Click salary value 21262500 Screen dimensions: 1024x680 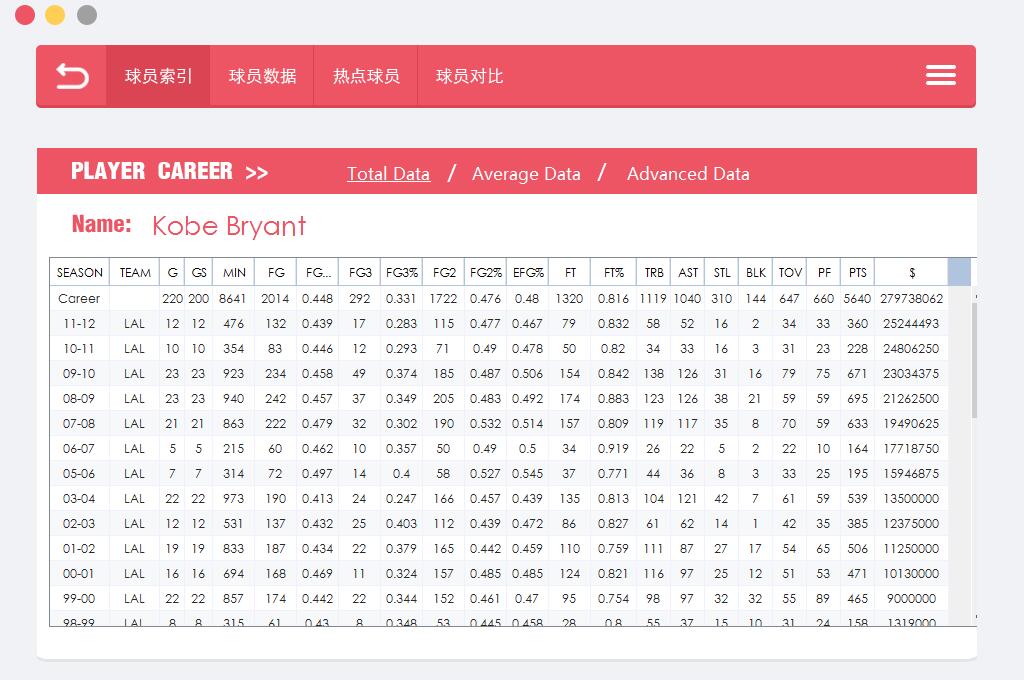911,398
